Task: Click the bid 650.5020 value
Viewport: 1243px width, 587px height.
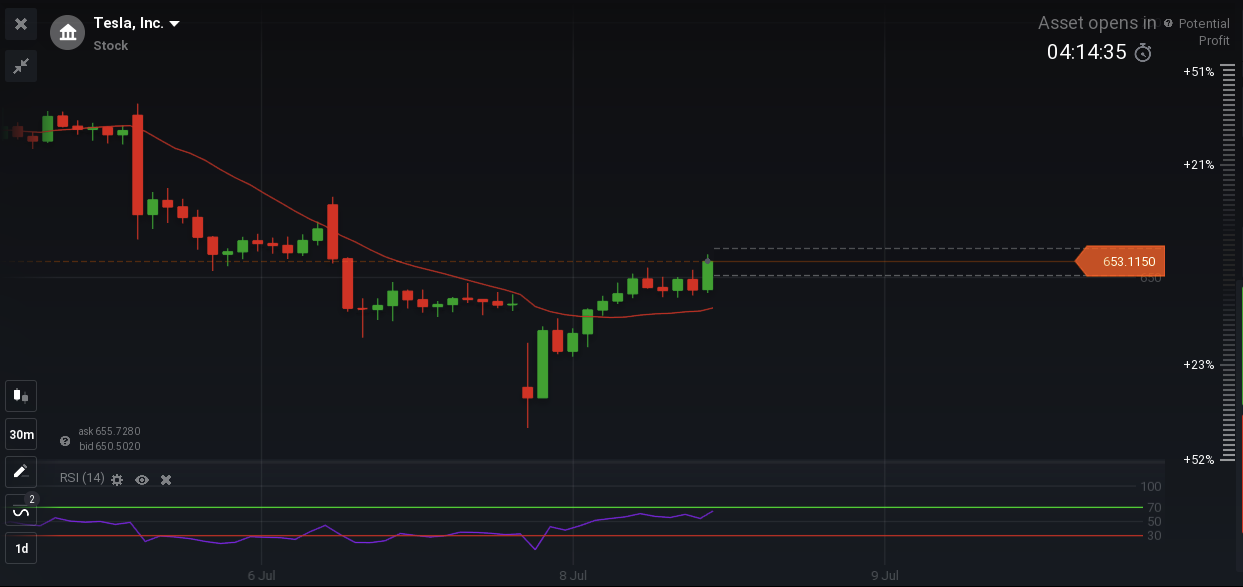Action: pyautogui.click(x=109, y=446)
